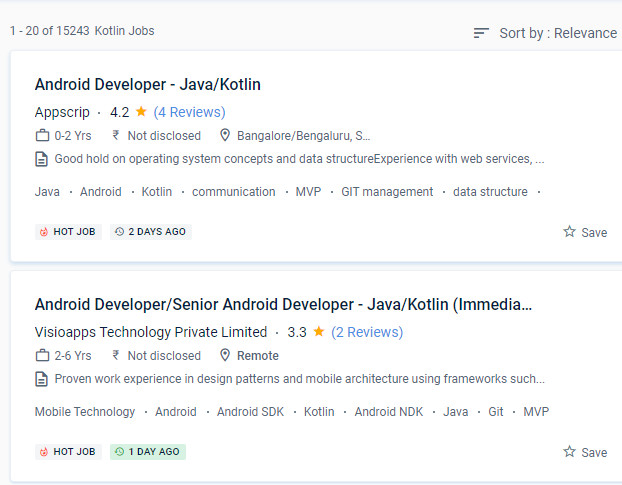Save the Appscrip Android Developer job
The image size is (622, 485).
click(x=585, y=232)
